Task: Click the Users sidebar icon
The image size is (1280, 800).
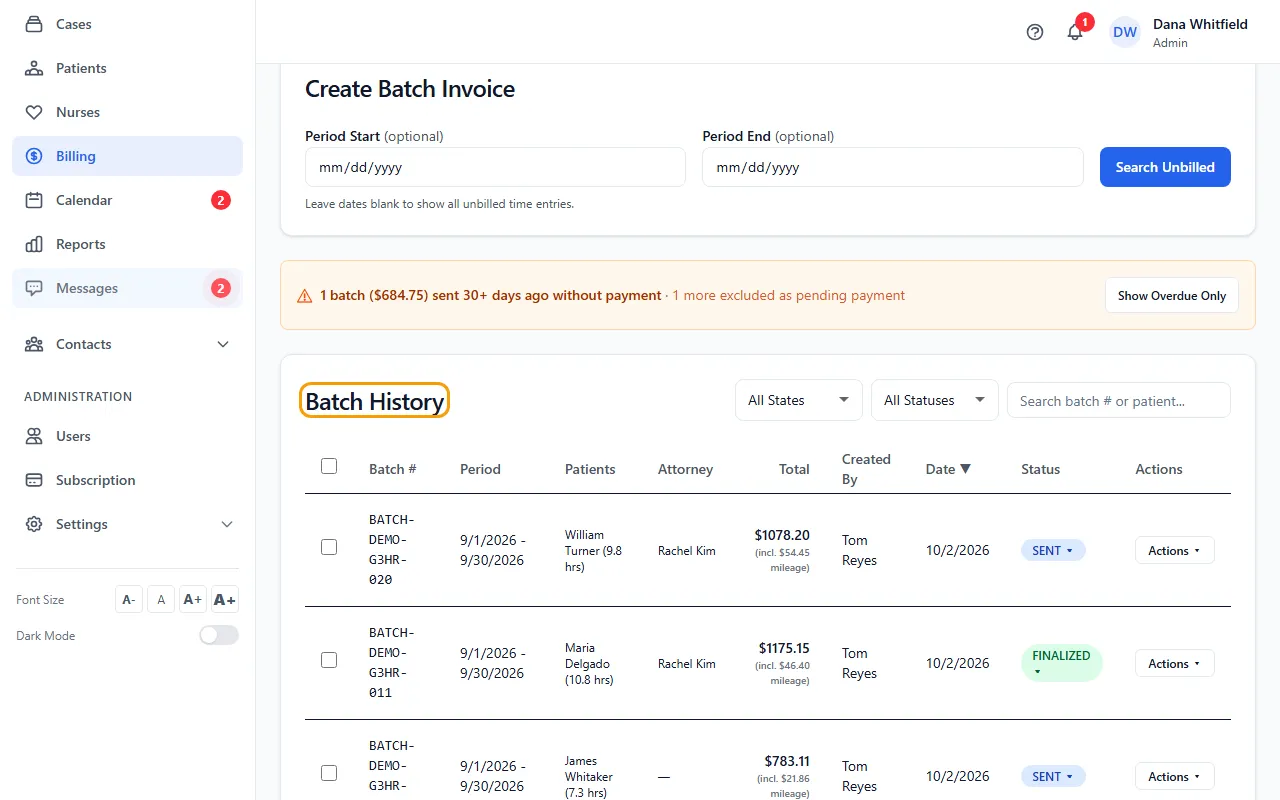Action: point(34,436)
